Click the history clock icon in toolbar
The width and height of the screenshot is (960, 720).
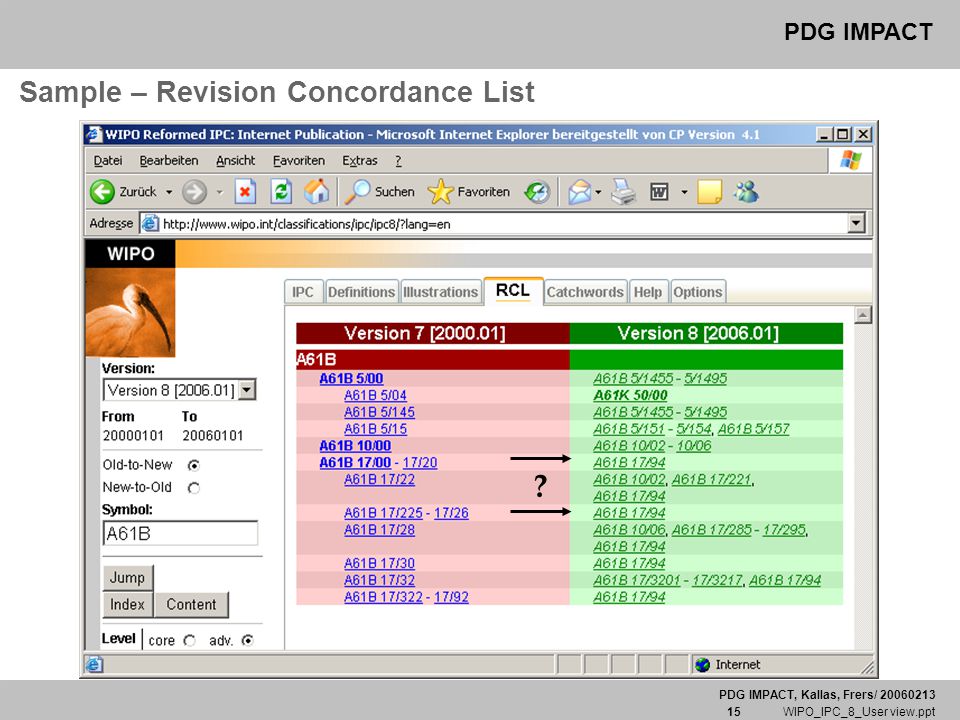pyautogui.click(x=538, y=192)
